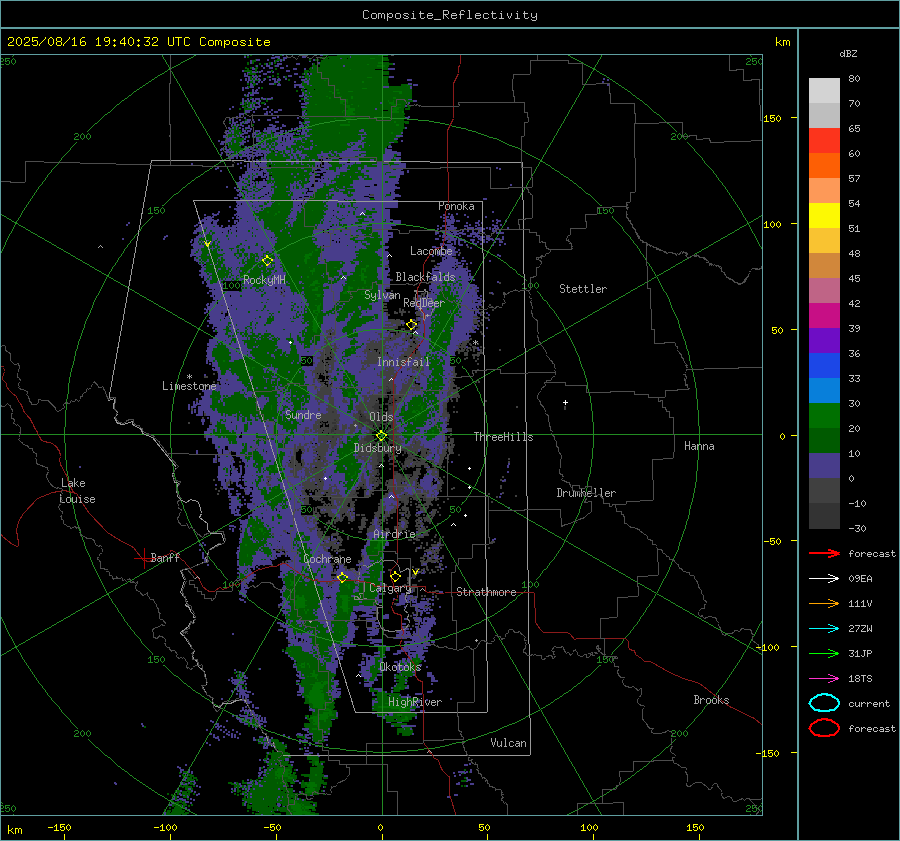900x841 pixels.
Task: Click the dBZ legend heading
Action: pyautogui.click(x=848, y=53)
